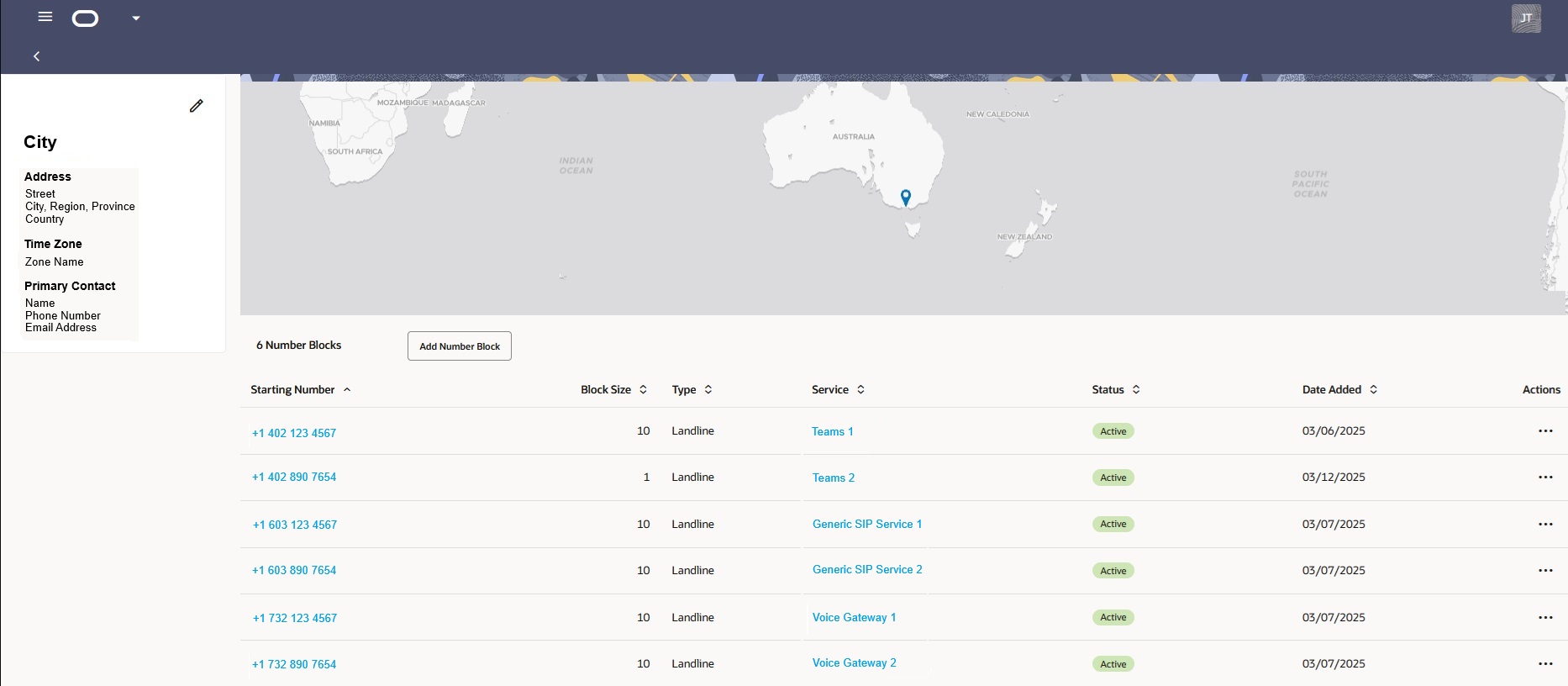This screenshot has width=1568, height=686.
Task: Click the Date Added column header text
Action: click(1332, 390)
